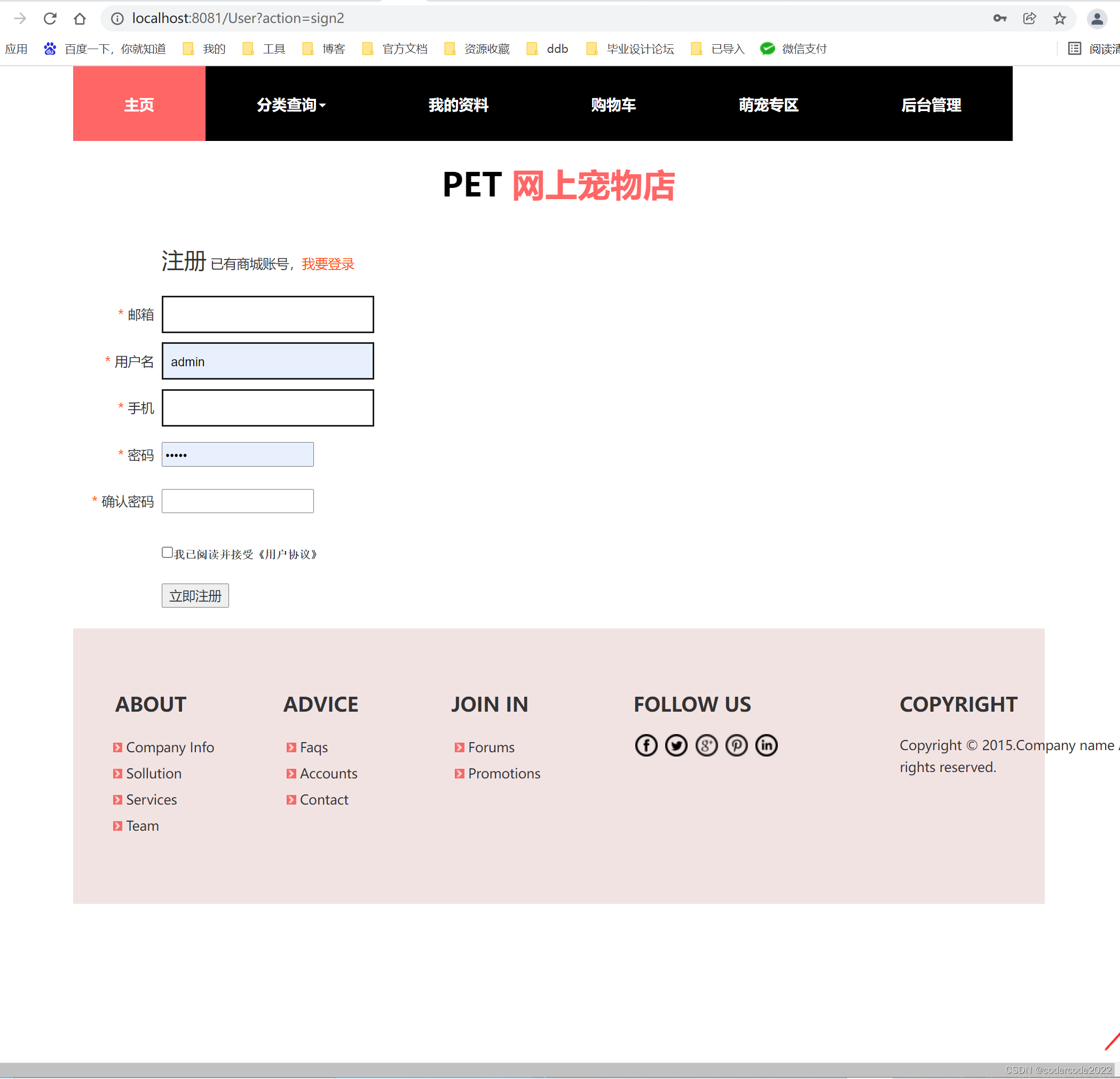Screen dimensions: 1120x1079
Task: Go to 主页 navigation tab
Action: [x=139, y=104]
